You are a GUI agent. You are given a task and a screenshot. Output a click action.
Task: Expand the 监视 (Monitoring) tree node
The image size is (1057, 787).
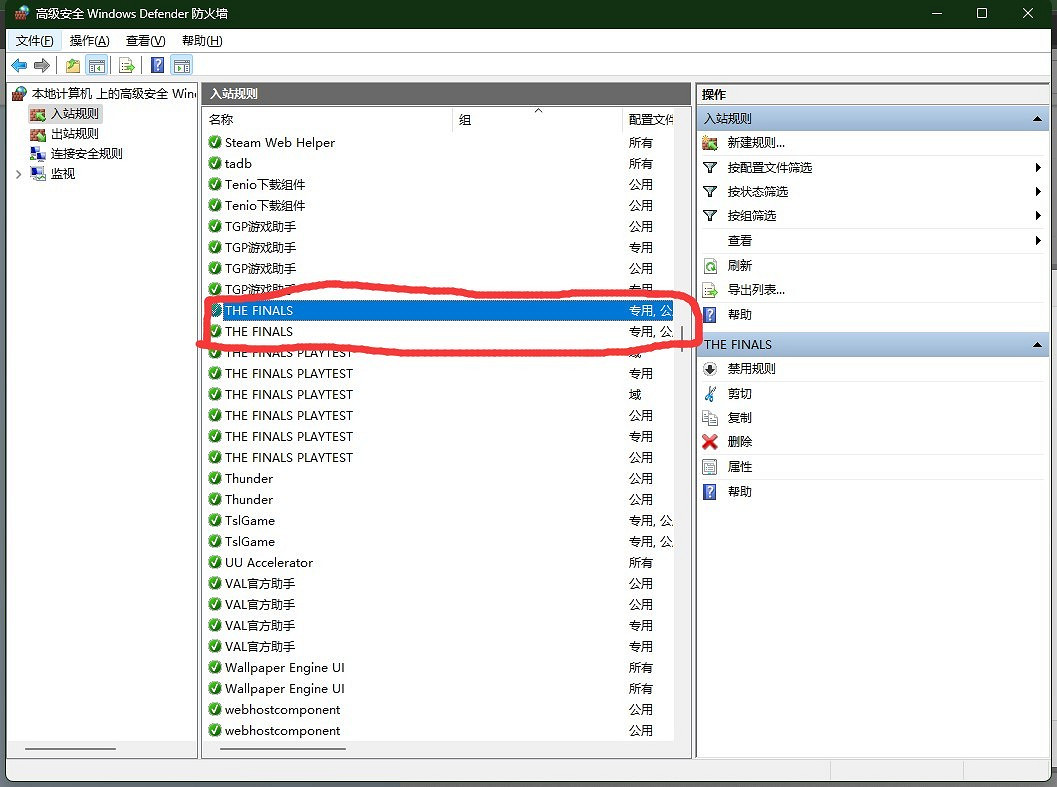click(18, 174)
